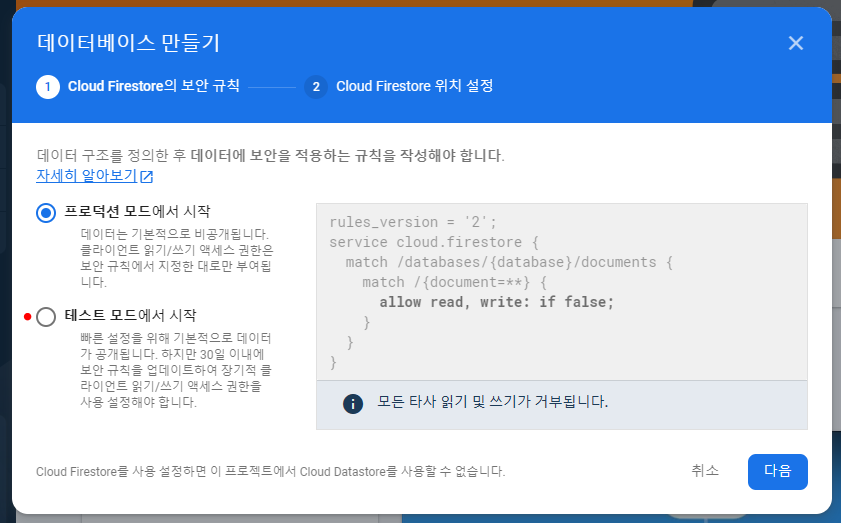Click the allow read, write: if false; line

point(496,302)
